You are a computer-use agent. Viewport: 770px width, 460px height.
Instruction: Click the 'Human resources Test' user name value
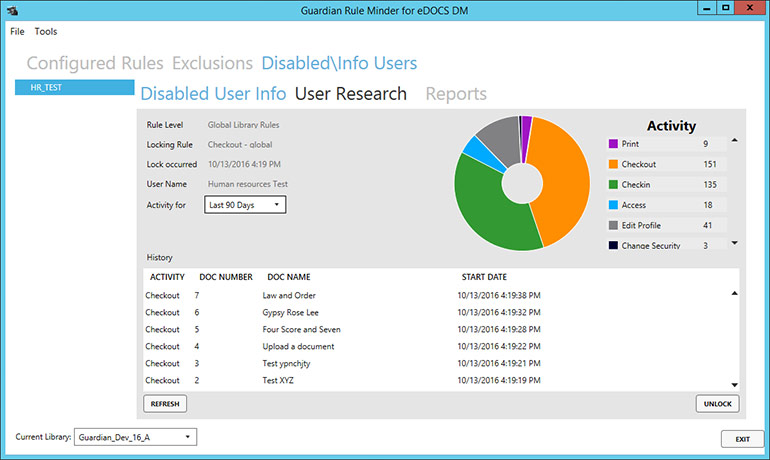(x=248, y=184)
